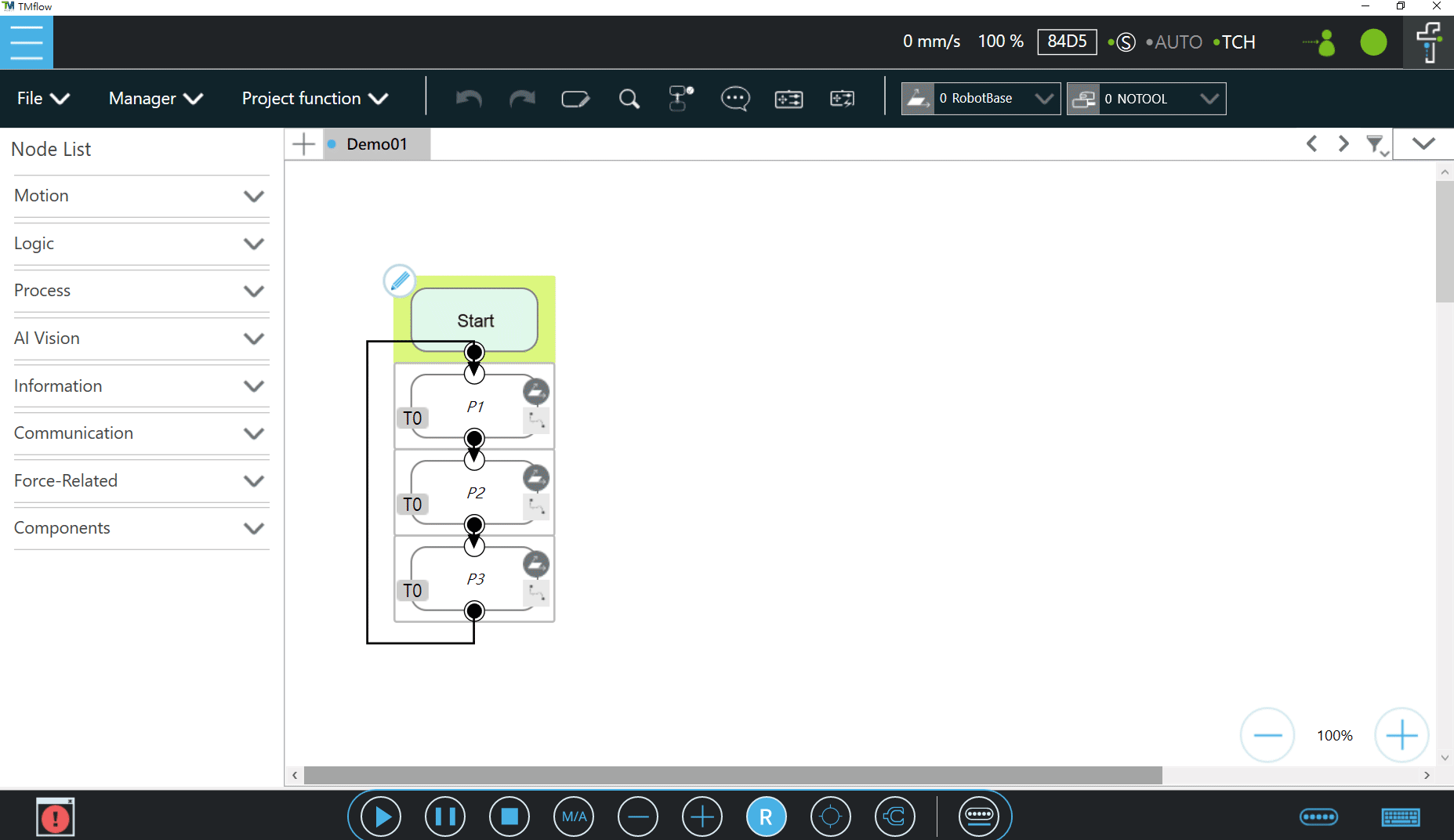Open the hamburger main menu
Viewport: 1454px width, 840px height.
pos(27,42)
